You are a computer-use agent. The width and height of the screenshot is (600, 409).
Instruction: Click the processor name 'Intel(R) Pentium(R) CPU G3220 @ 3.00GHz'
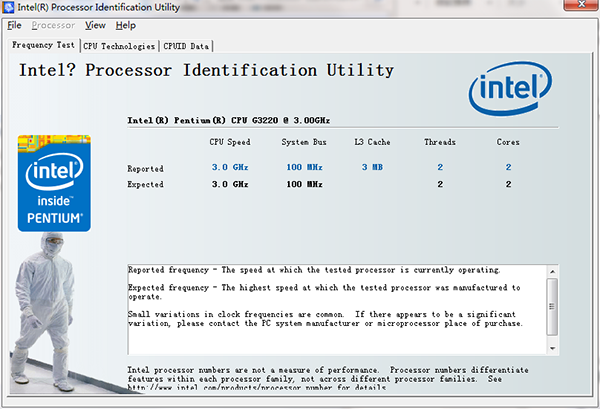point(228,121)
